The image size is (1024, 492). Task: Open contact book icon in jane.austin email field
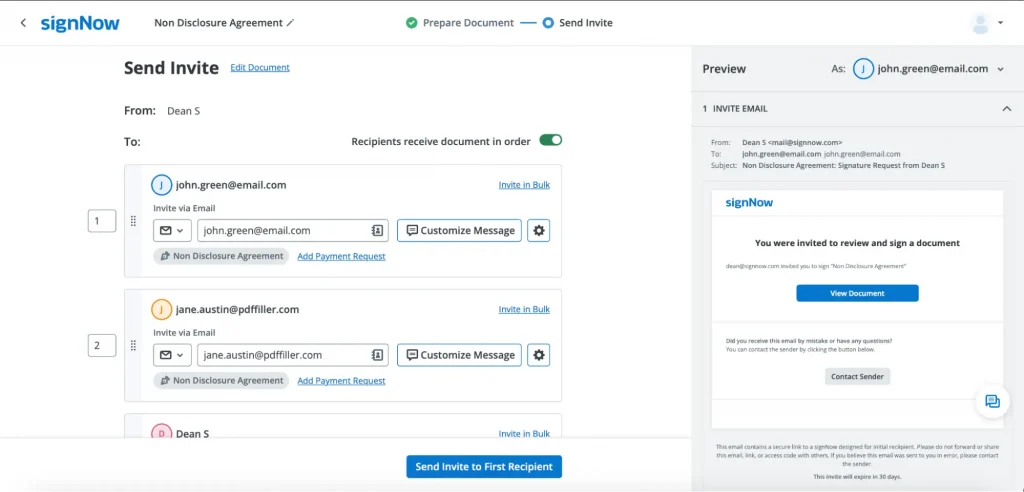[378, 355]
